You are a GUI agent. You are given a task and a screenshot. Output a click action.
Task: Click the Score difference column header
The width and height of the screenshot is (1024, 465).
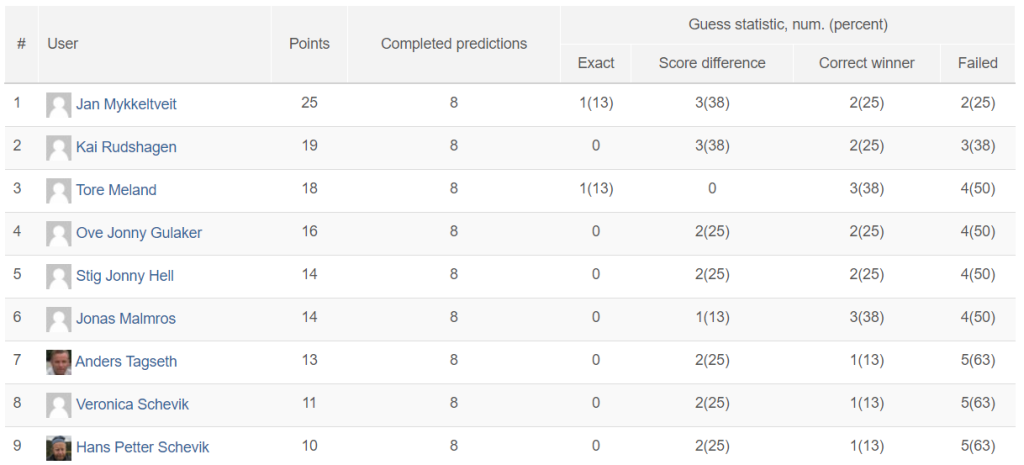tap(712, 63)
